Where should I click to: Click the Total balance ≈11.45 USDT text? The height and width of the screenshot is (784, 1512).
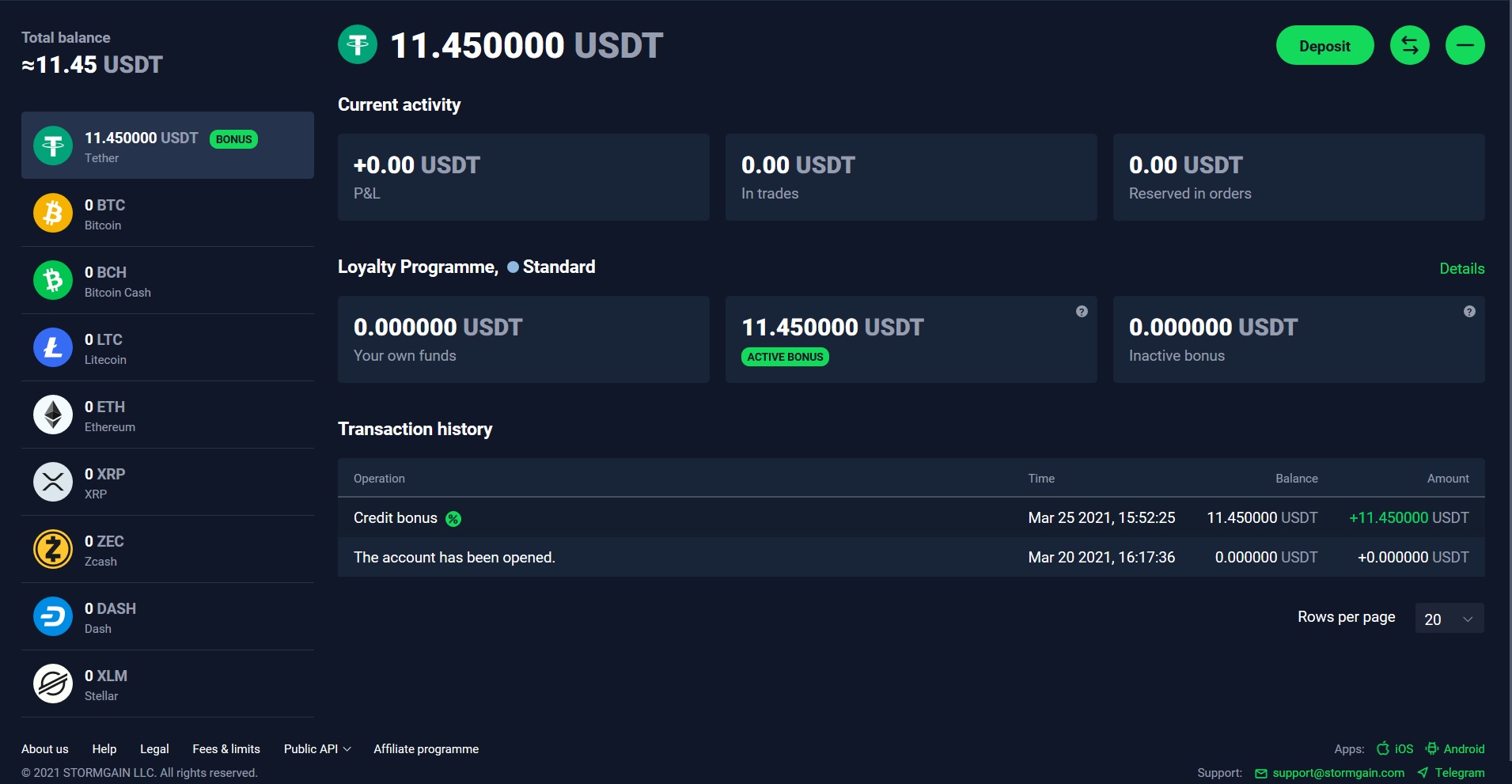pos(92,53)
